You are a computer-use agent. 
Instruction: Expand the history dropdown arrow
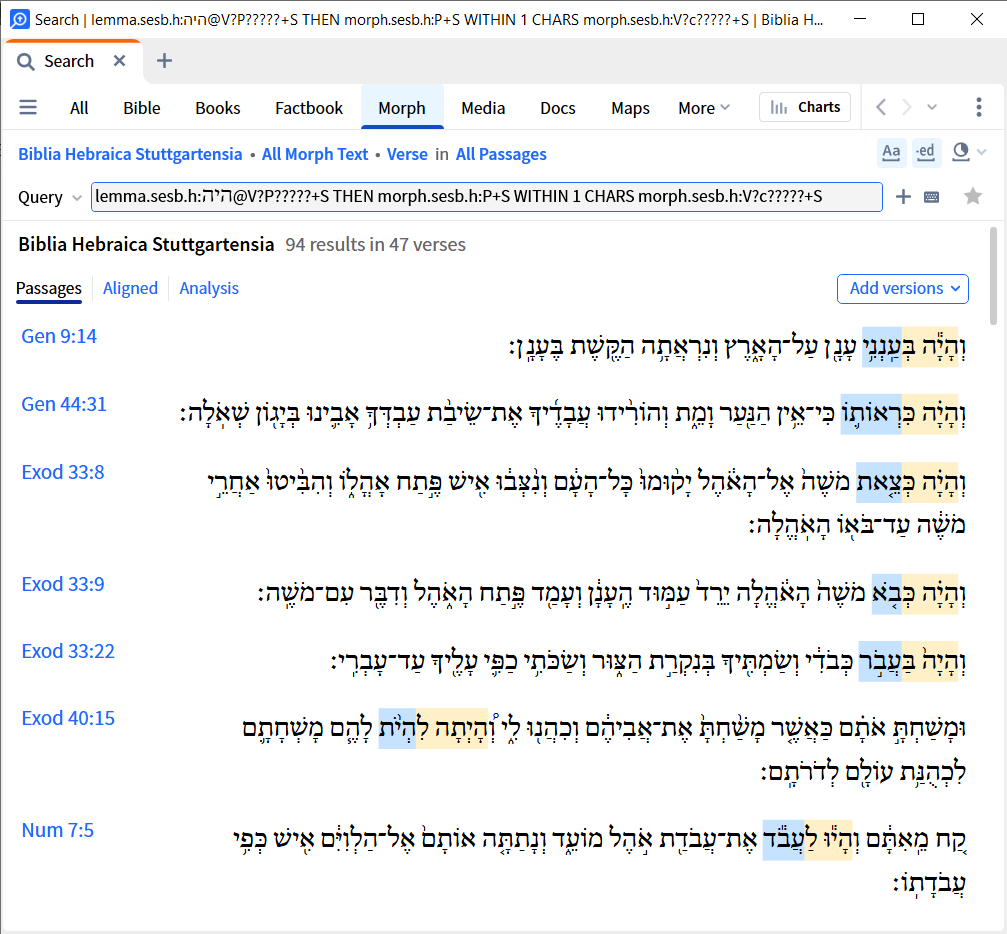tap(932, 107)
